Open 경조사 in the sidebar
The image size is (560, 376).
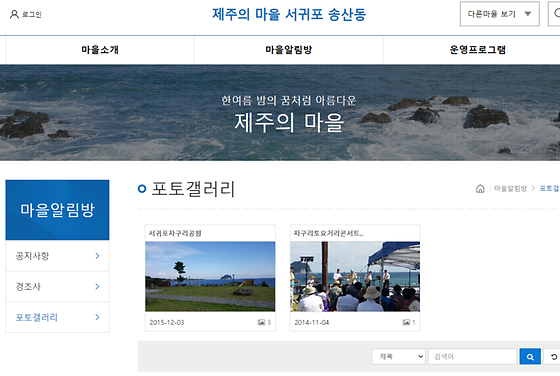click(57, 286)
